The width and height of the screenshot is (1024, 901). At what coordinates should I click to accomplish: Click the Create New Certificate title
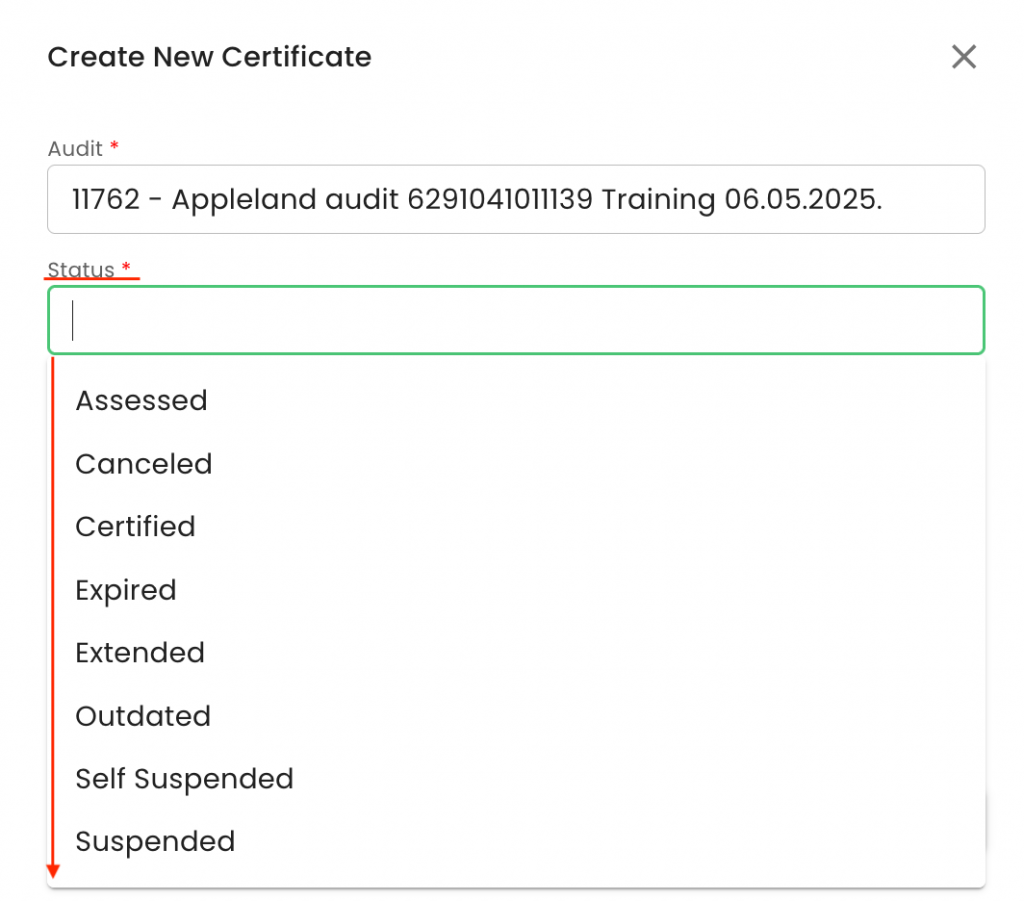tap(209, 57)
